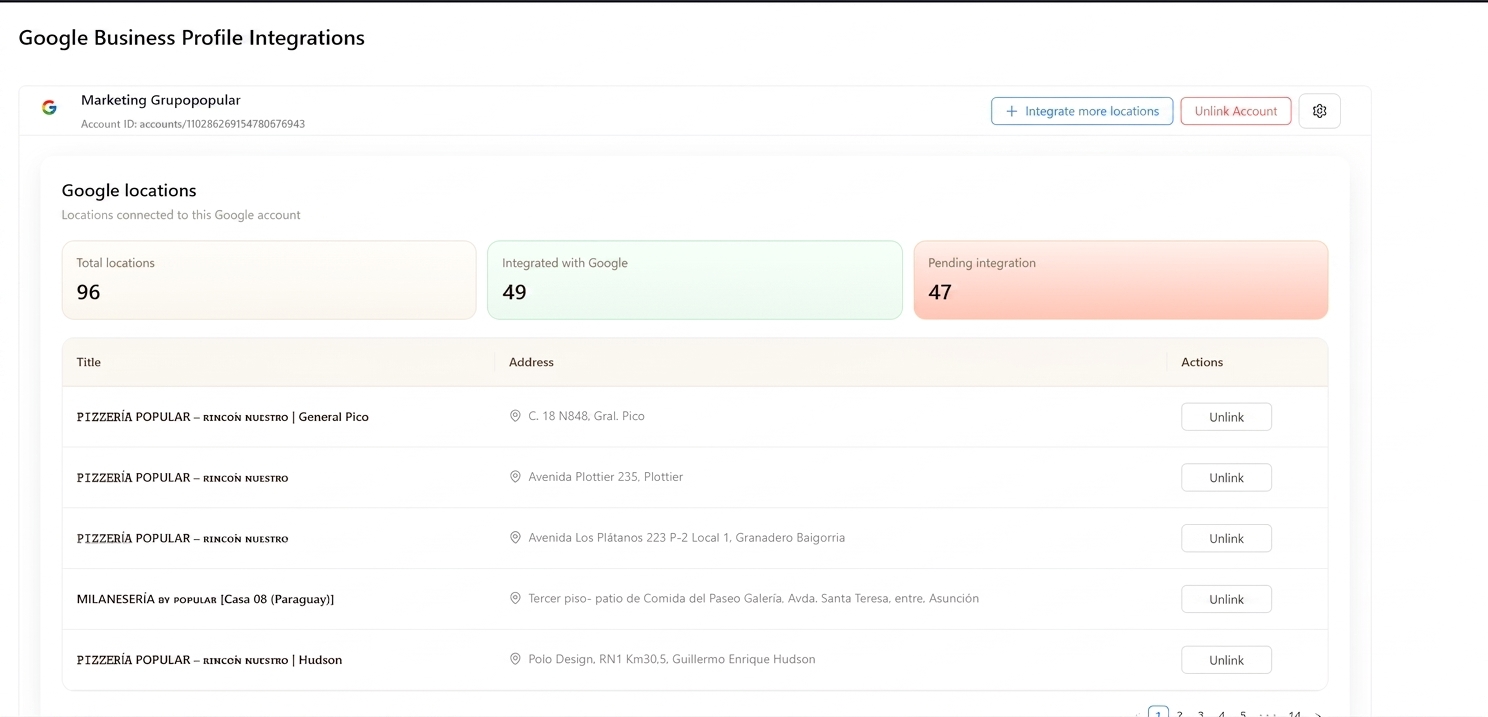The image size is (1488, 717).
Task: Click the Google Business Profile Integrations heading
Action: [x=192, y=38]
